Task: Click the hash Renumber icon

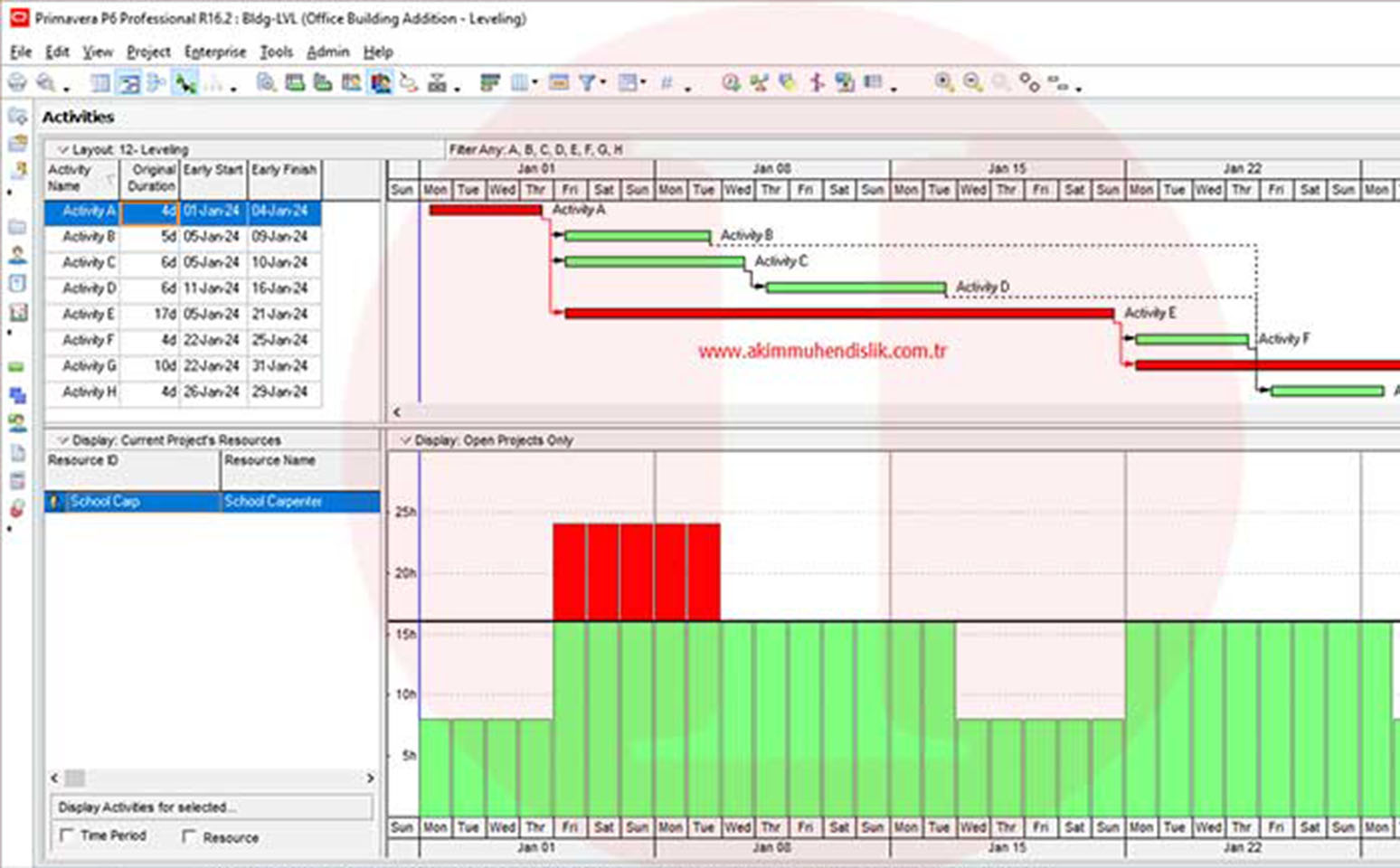Action: click(667, 83)
